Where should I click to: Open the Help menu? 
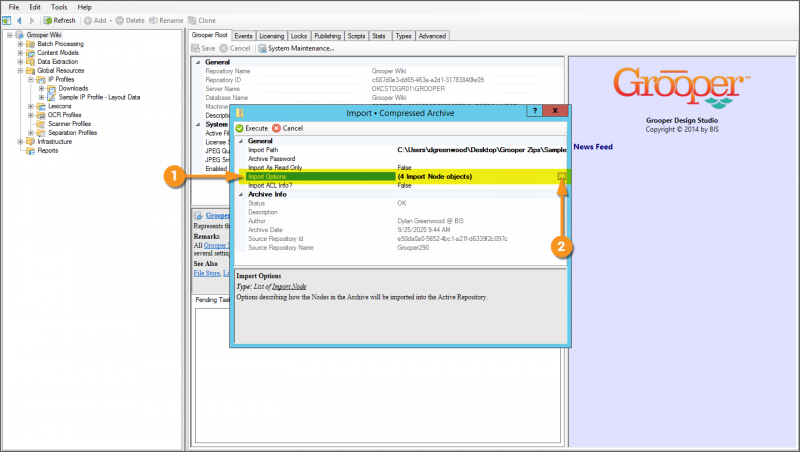(84, 7)
